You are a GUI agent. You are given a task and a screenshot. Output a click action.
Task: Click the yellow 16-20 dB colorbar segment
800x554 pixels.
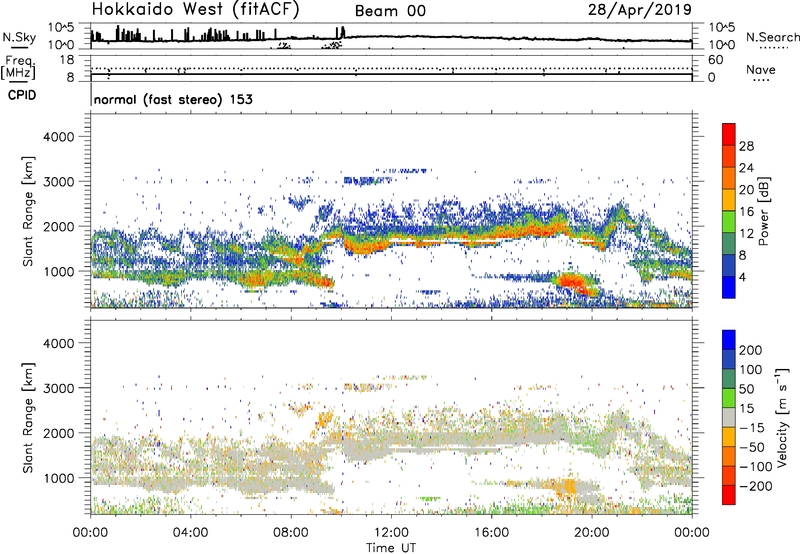tap(729, 199)
